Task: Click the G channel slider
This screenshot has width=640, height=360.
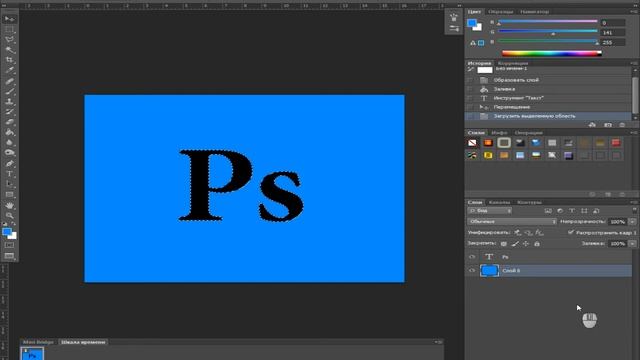Action: [x=548, y=31]
